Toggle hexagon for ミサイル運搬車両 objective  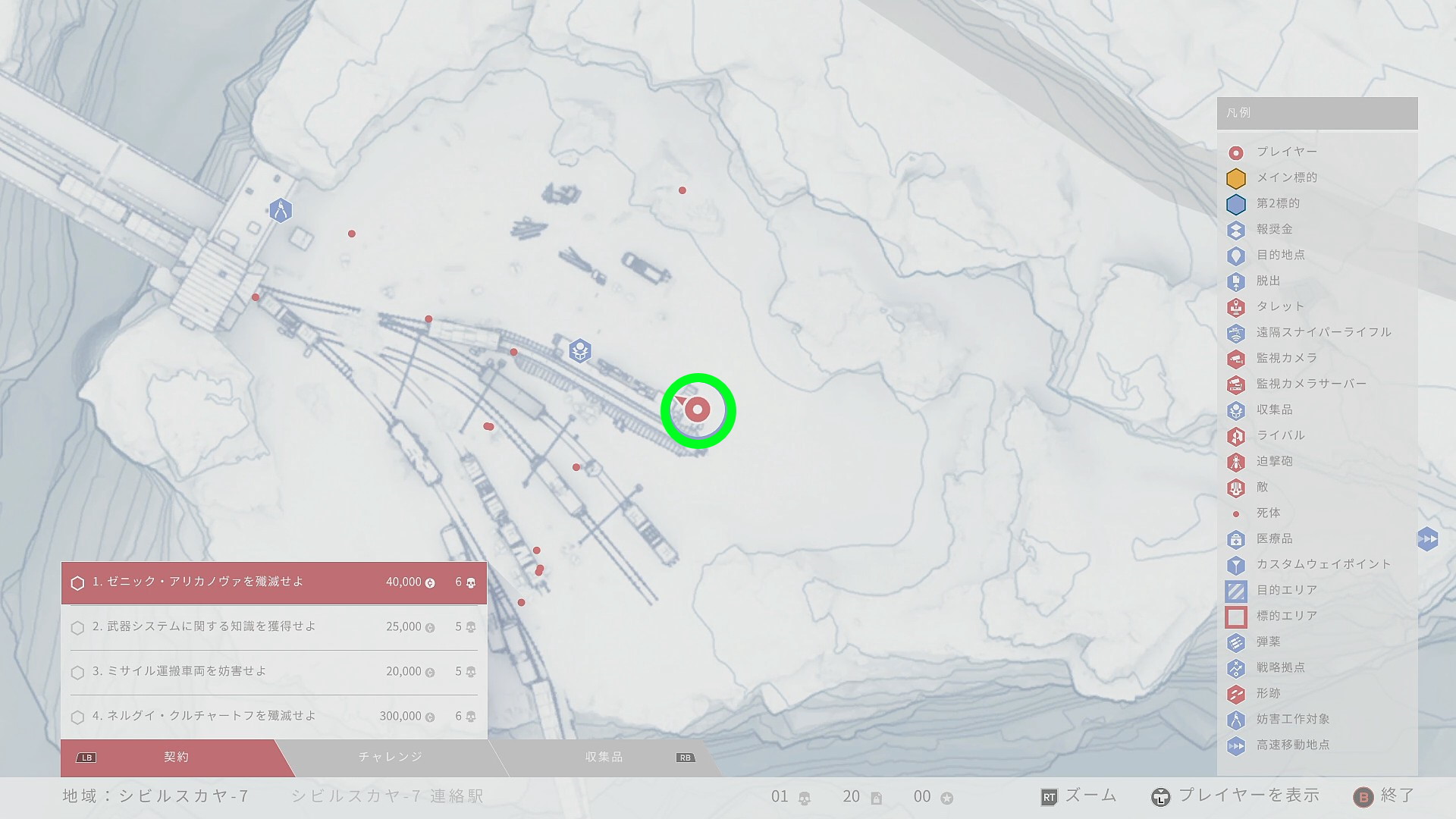tap(77, 673)
